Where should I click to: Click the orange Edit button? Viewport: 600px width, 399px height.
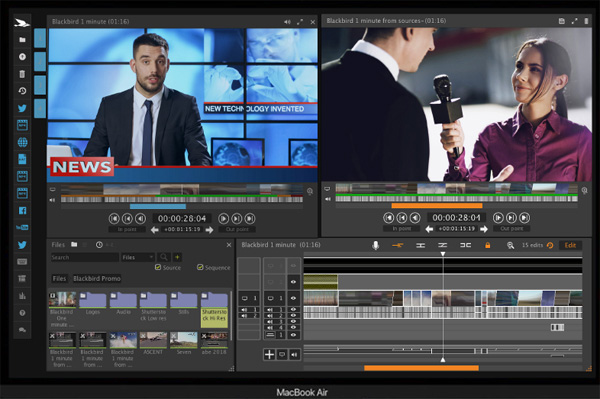pos(570,245)
